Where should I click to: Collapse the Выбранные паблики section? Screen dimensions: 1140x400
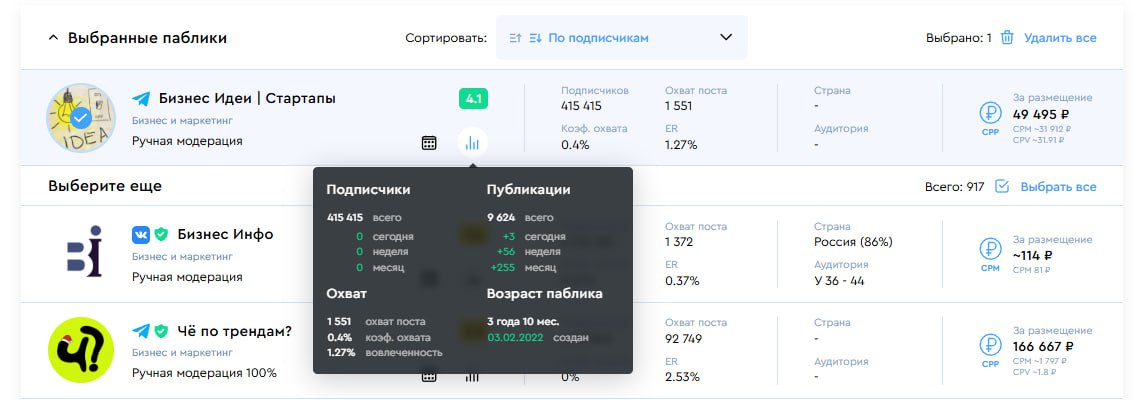[53, 38]
